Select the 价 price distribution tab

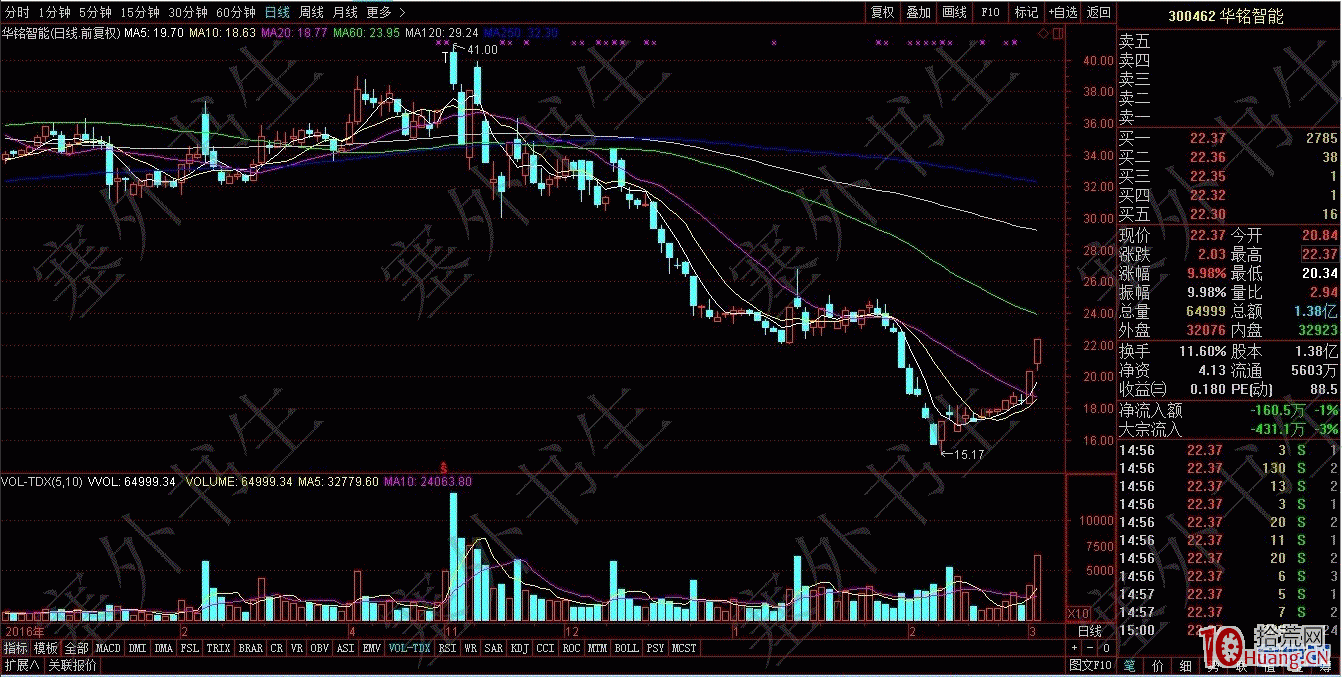click(1157, 665)
